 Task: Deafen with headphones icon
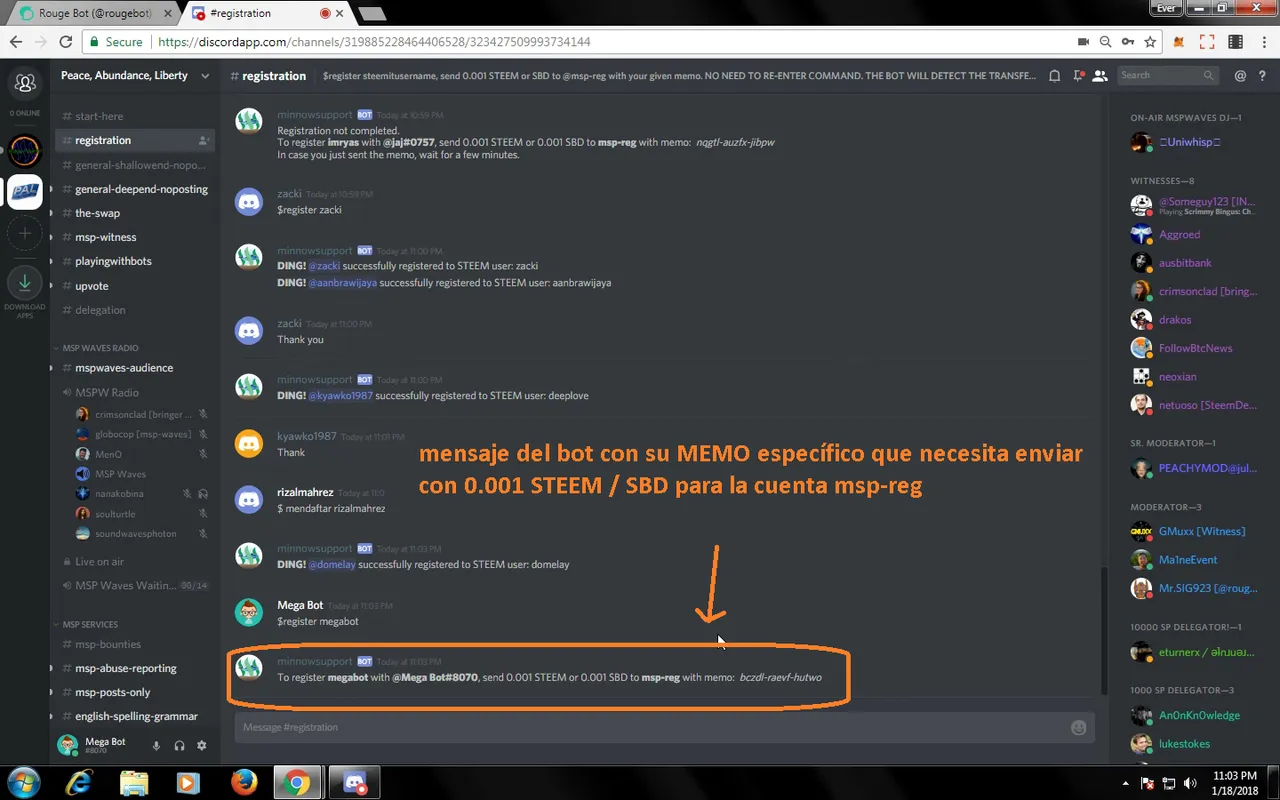pyautogui.click(x=179, y=746)
